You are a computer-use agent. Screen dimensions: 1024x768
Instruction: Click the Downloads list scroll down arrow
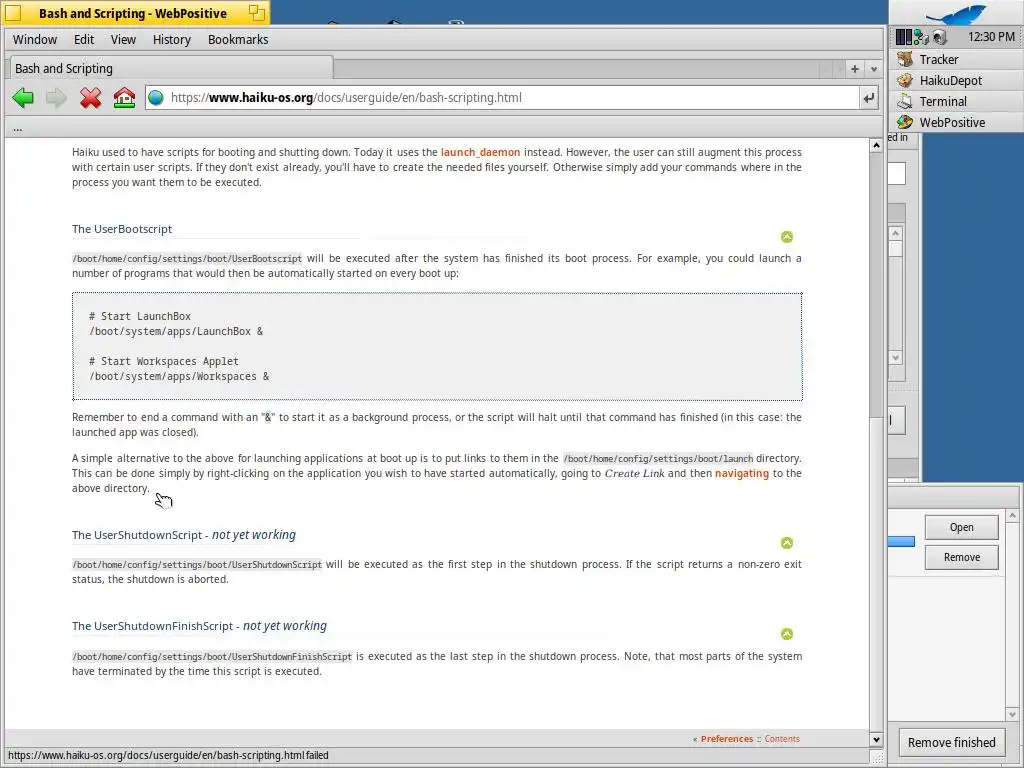1012,714
